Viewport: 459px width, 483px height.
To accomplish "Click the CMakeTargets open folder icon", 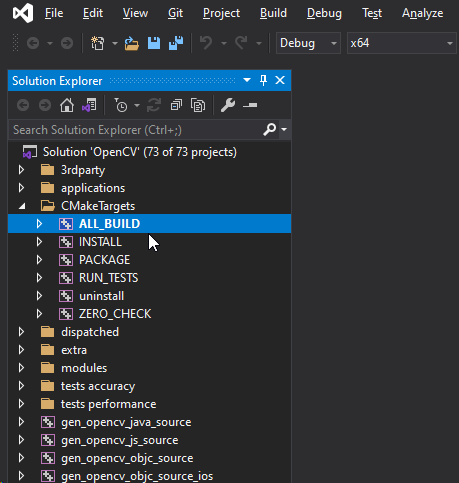I will [48, 206].
